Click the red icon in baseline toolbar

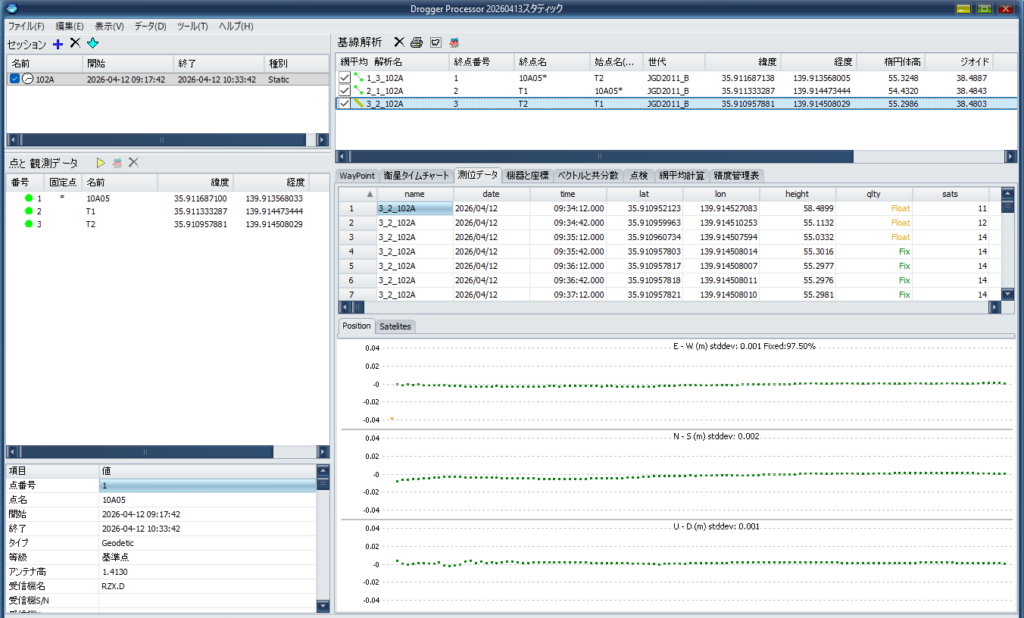(455, 42)
